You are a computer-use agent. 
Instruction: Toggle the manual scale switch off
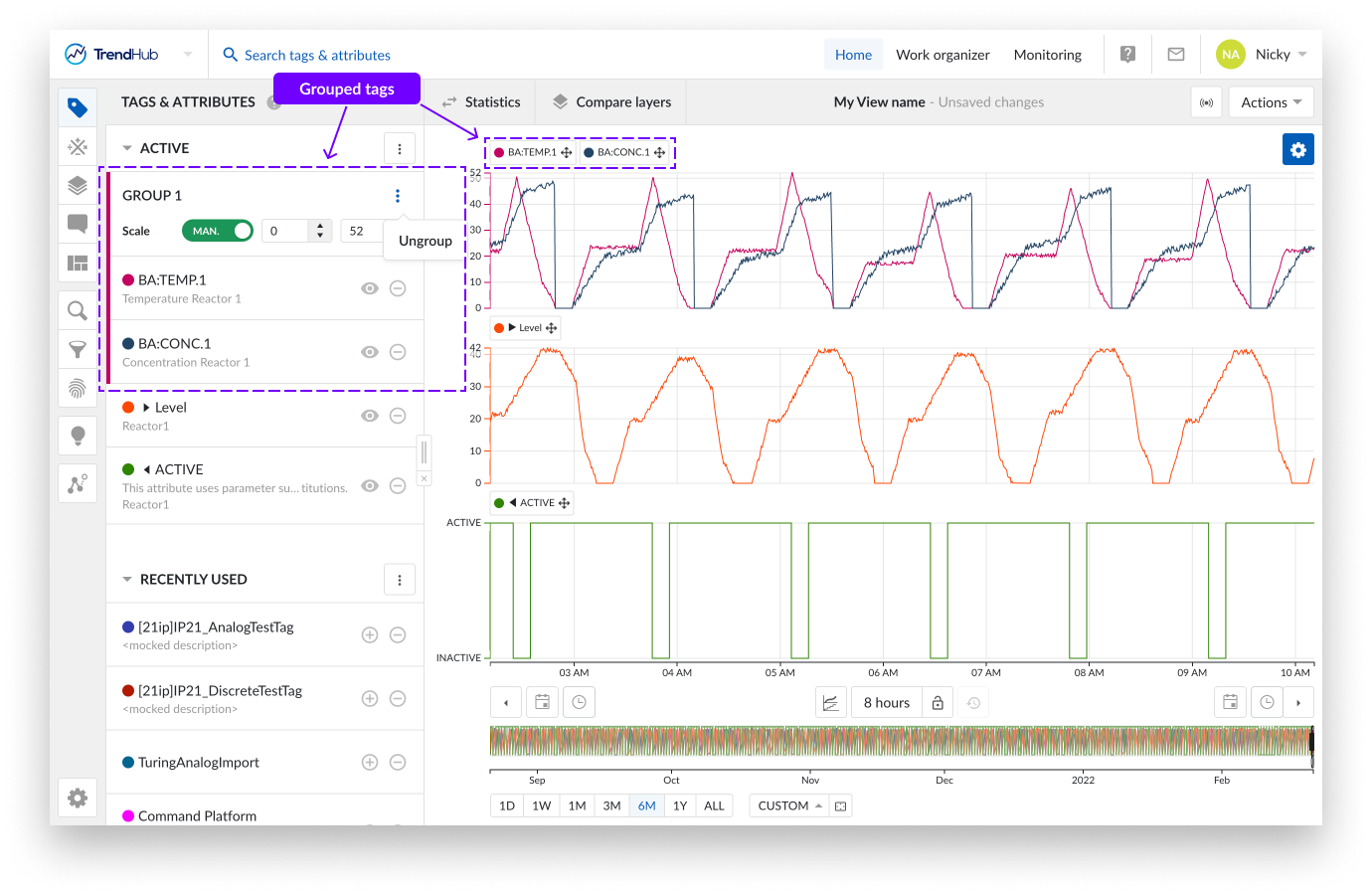click(x=218, y=231)
